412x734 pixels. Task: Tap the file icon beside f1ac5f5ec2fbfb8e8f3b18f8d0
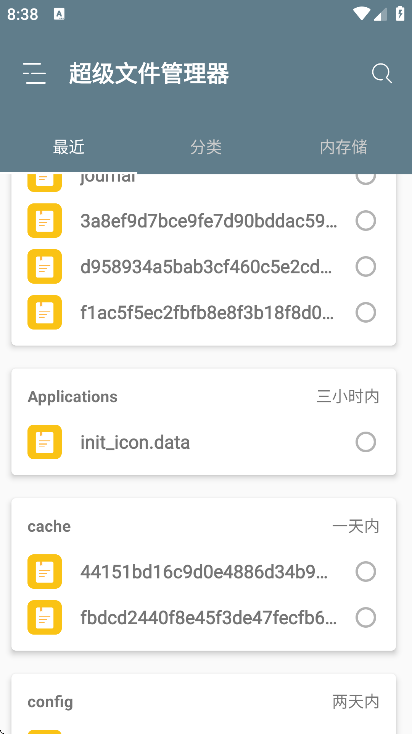(44, 312)
